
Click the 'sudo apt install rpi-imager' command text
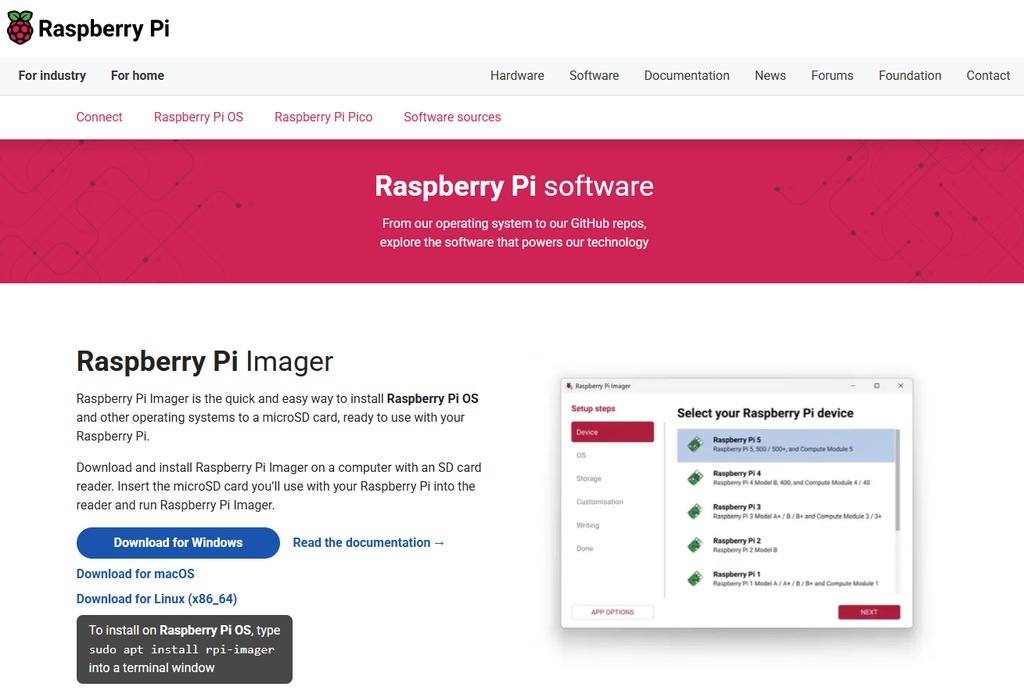[182, 649]
